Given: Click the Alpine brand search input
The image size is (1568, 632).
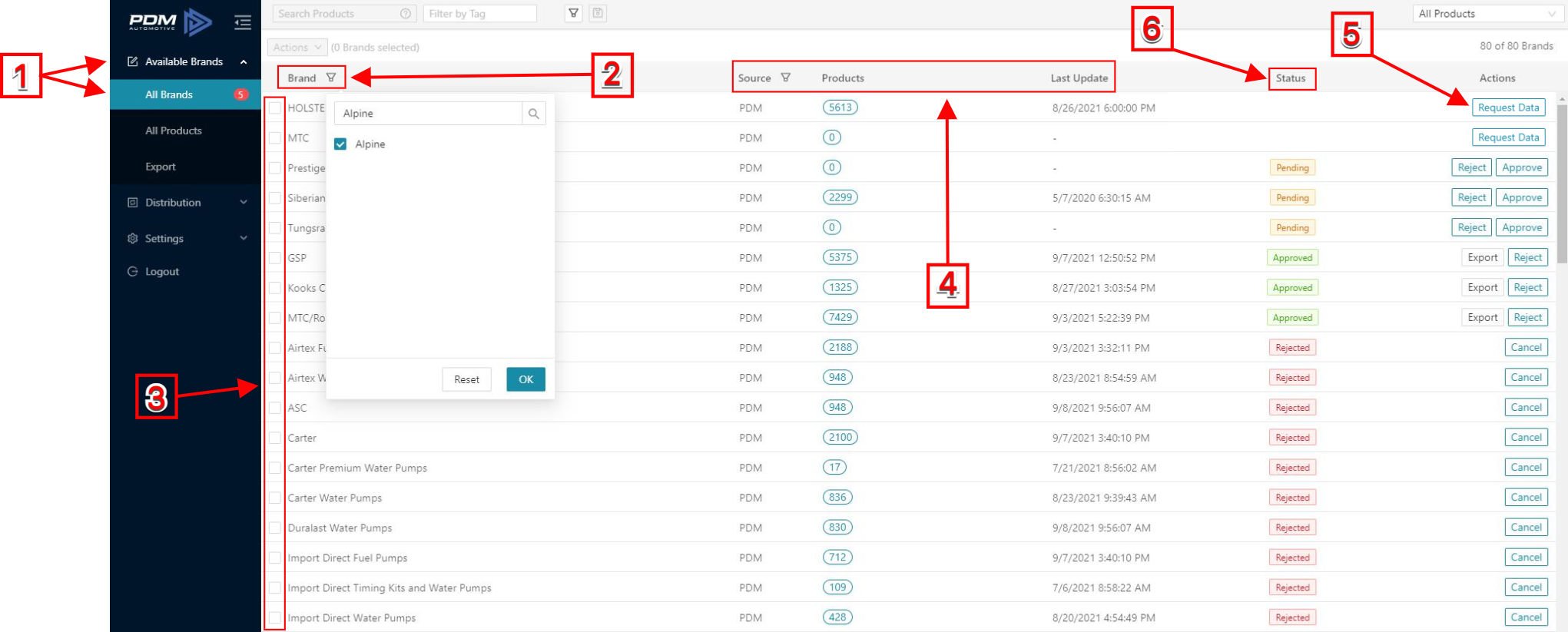Looking at the screenshot, I should pyautogui.click(x=429, y=114).
